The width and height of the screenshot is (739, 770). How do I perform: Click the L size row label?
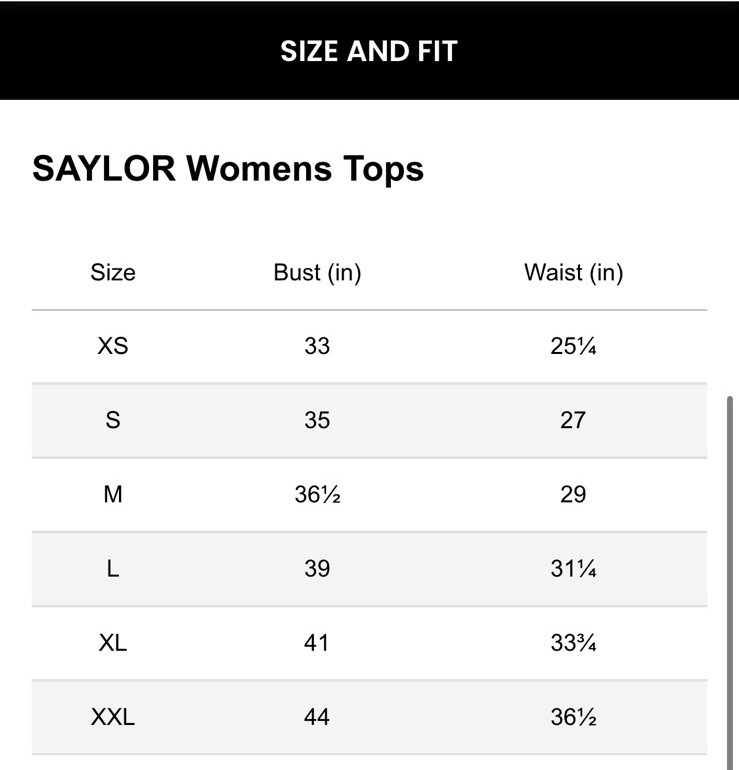(x=113, y=568)
